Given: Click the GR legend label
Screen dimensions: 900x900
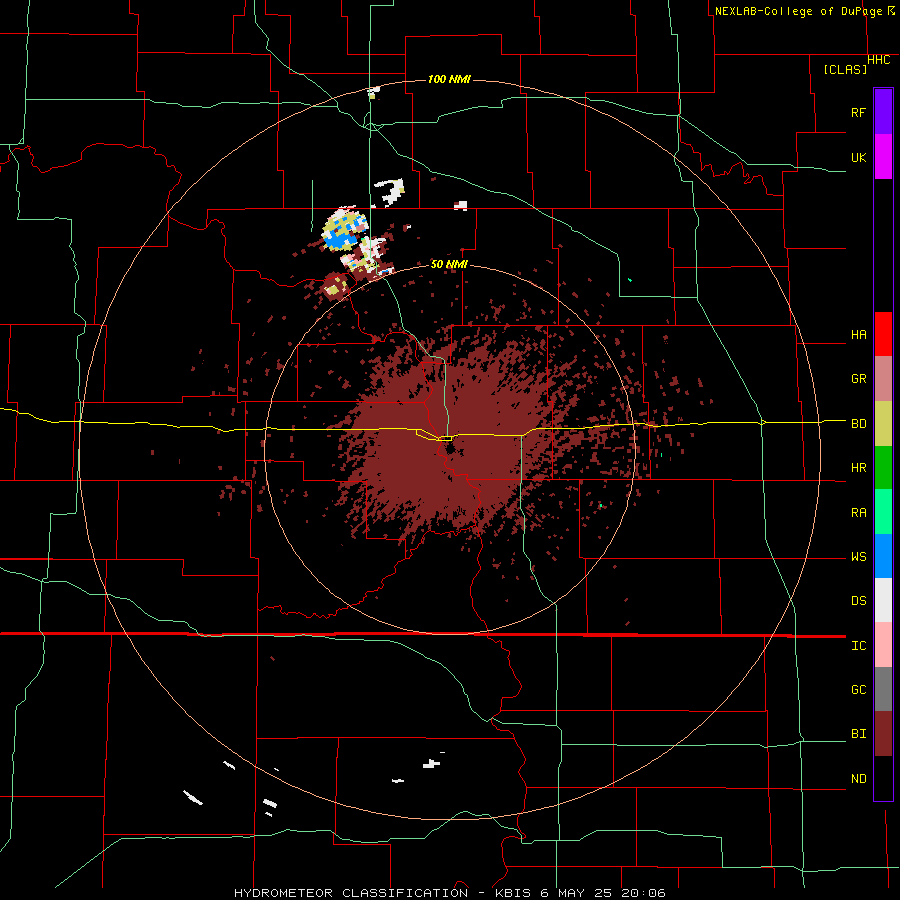Looking at the screenshot, I should pos(858,379).
